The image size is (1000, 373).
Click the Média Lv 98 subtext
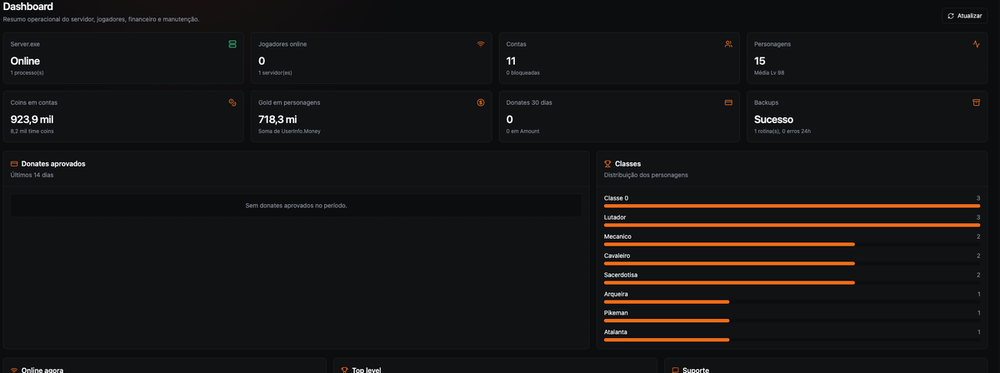coord(769,73)
